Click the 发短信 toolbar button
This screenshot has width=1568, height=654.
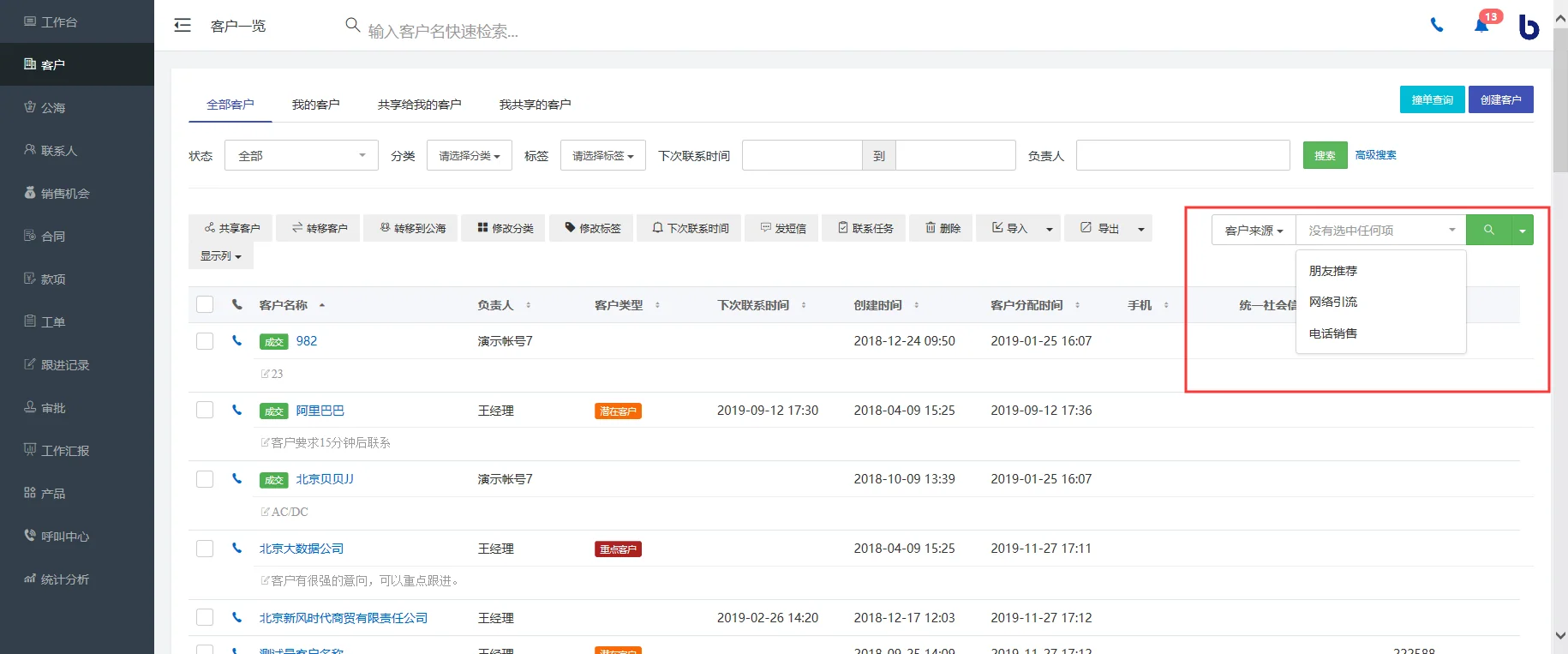pyautogui.click(x=781, y=228)
